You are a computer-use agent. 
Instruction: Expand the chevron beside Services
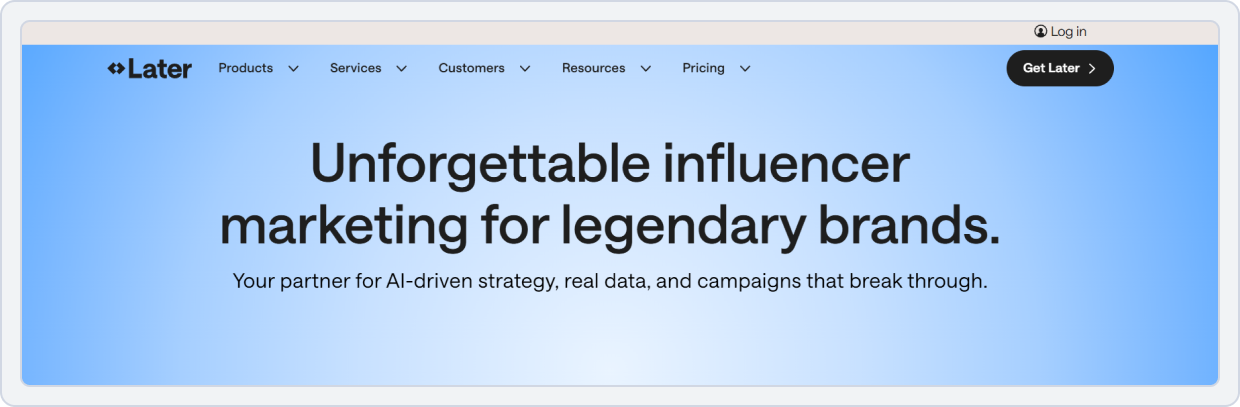tap(401, 69)
